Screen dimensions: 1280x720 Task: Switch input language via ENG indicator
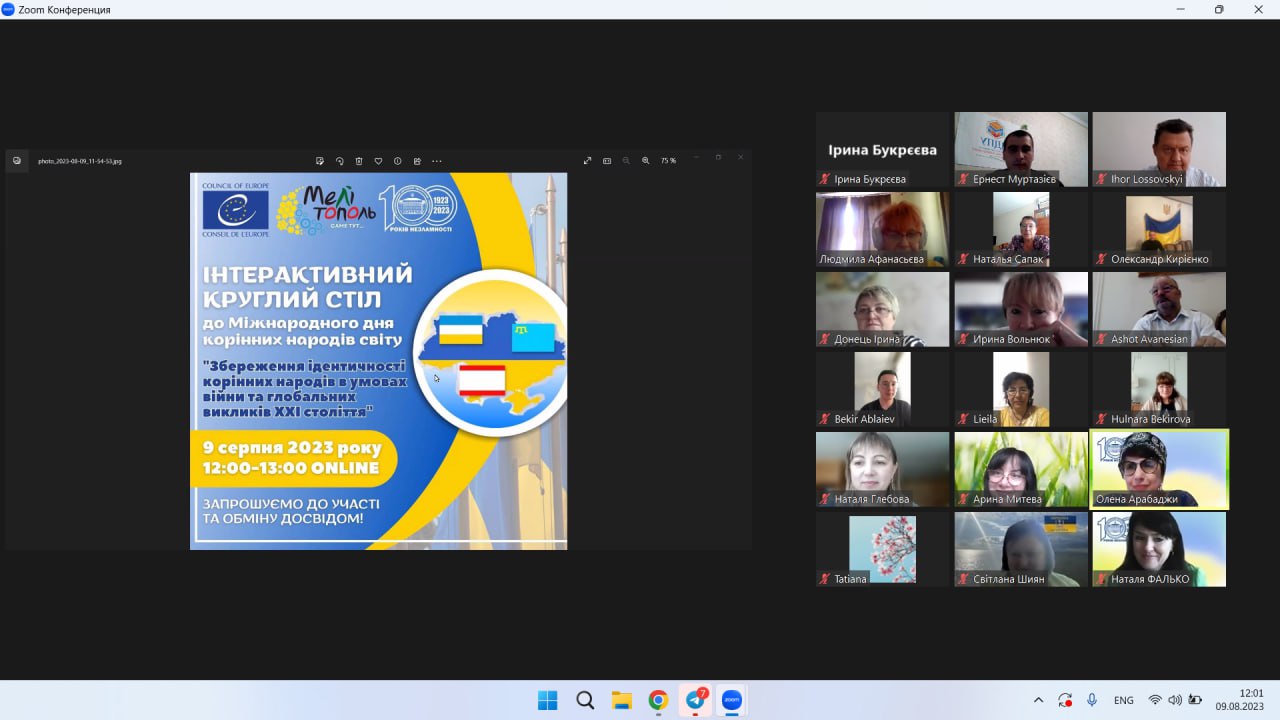tap(1123, 700)
